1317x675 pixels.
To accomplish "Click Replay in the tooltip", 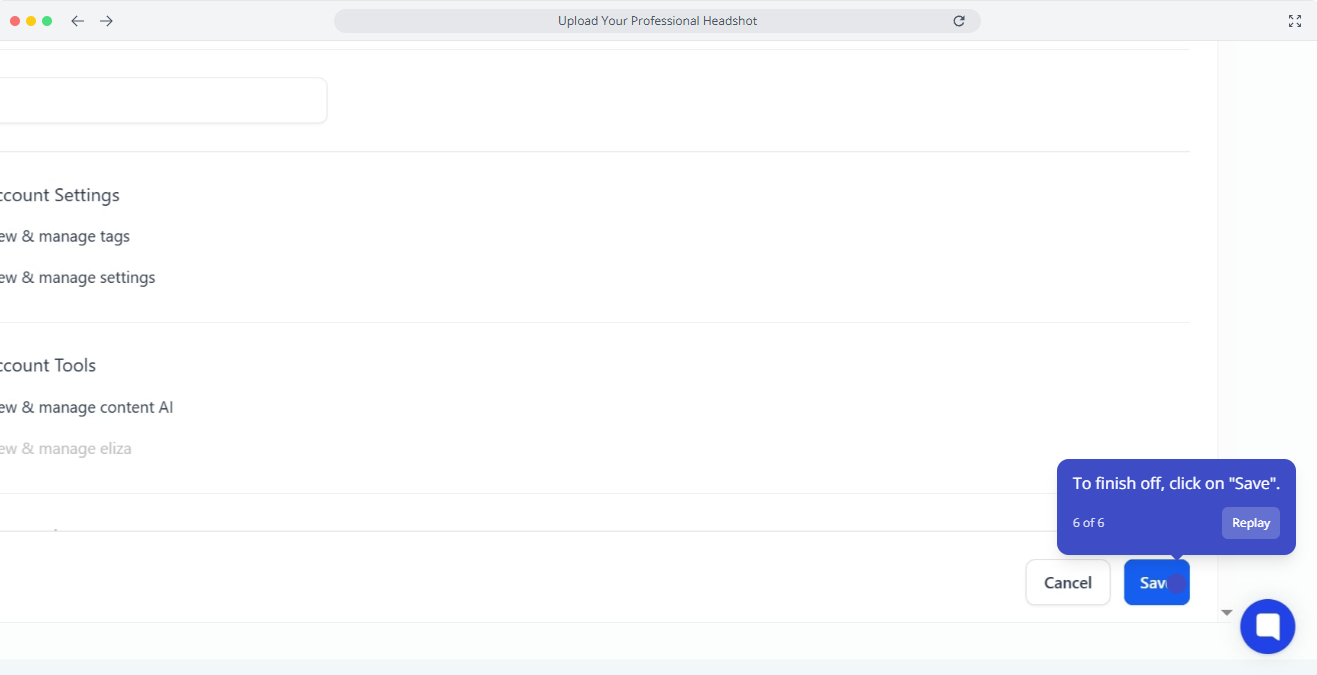I will coord(1250,523).
